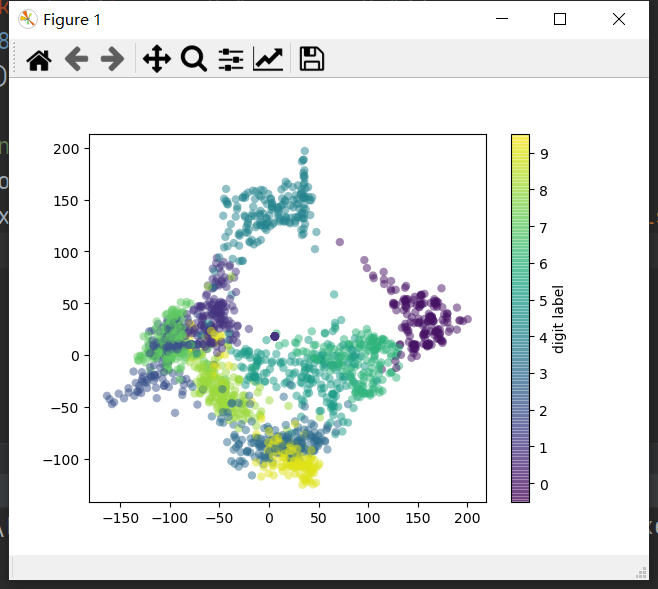Save the figure with floppy disk icon
The height and width of the screenshot is (589, 658).
tap(312, 60)
